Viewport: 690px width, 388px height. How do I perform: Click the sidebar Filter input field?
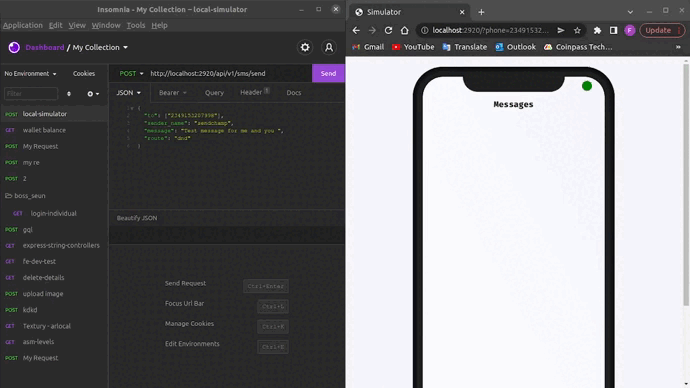31,94
